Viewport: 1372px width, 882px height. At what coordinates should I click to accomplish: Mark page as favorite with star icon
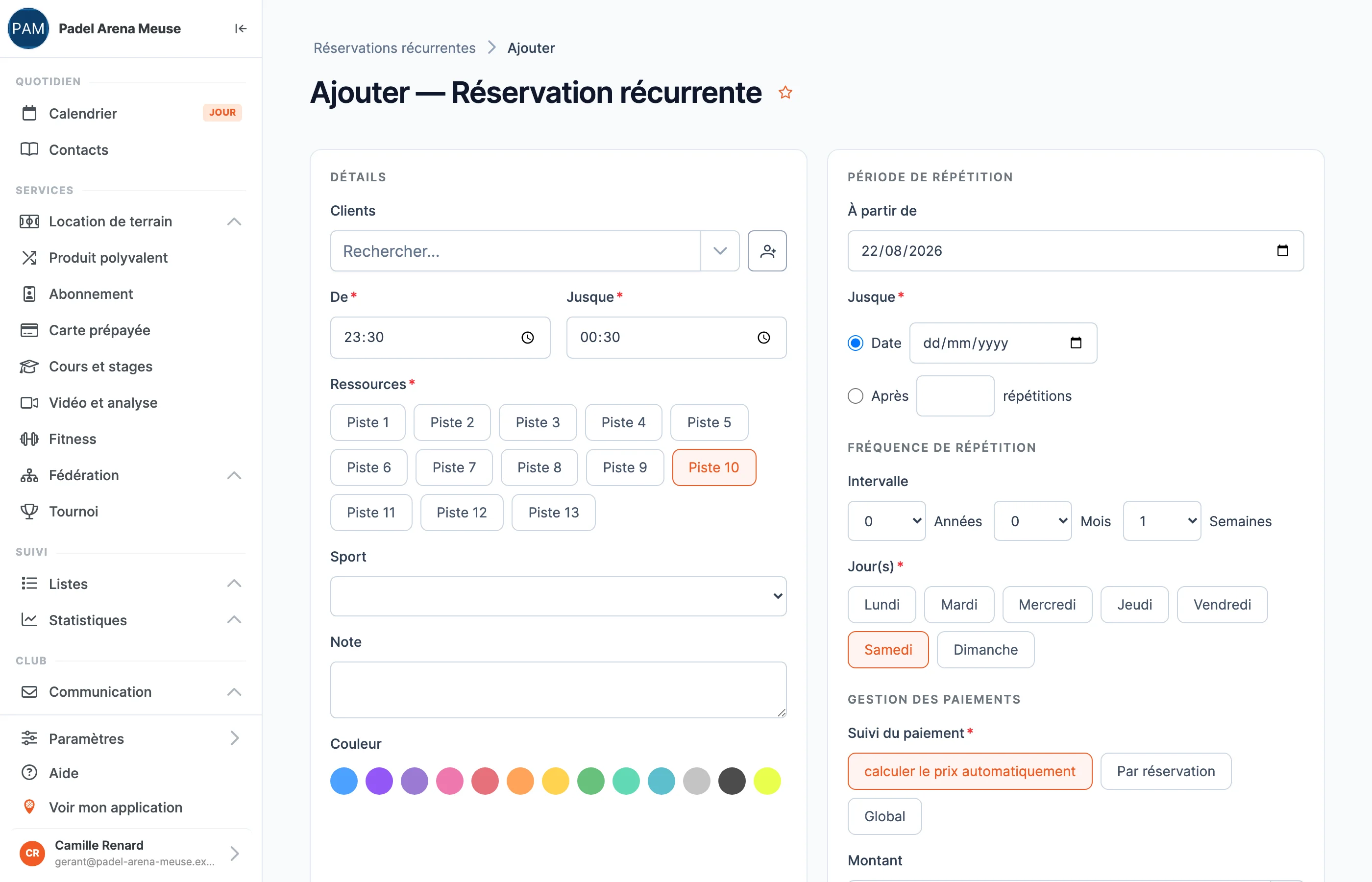pos(785,92)
